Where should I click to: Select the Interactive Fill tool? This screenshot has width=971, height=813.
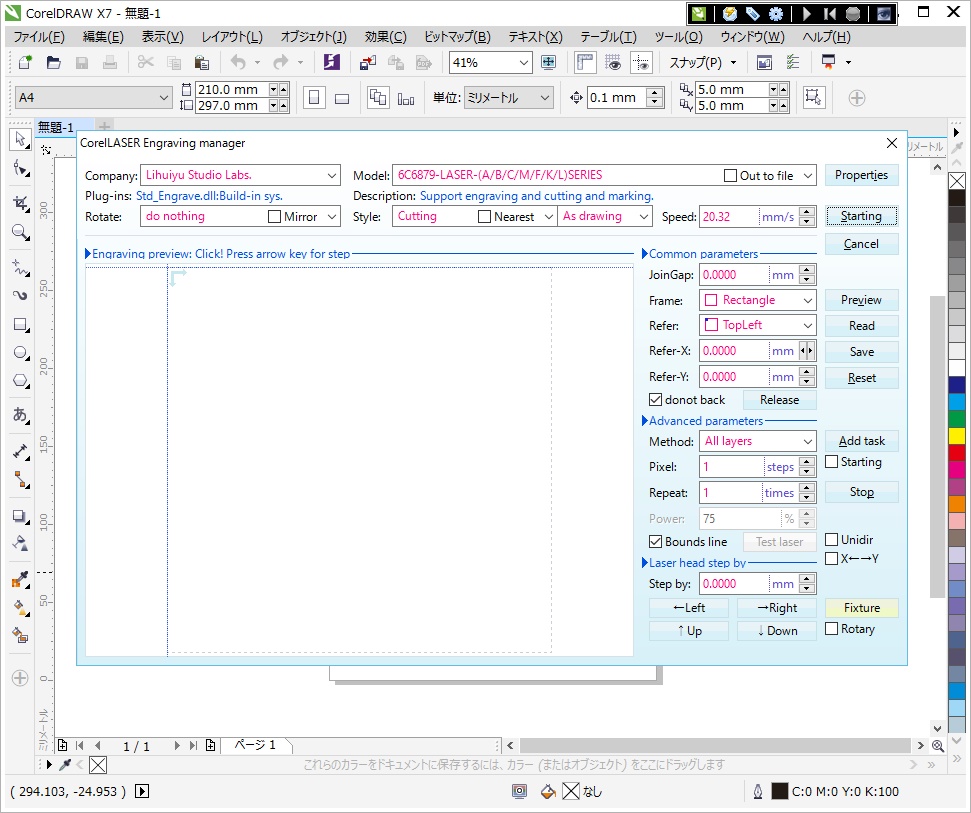20,607
